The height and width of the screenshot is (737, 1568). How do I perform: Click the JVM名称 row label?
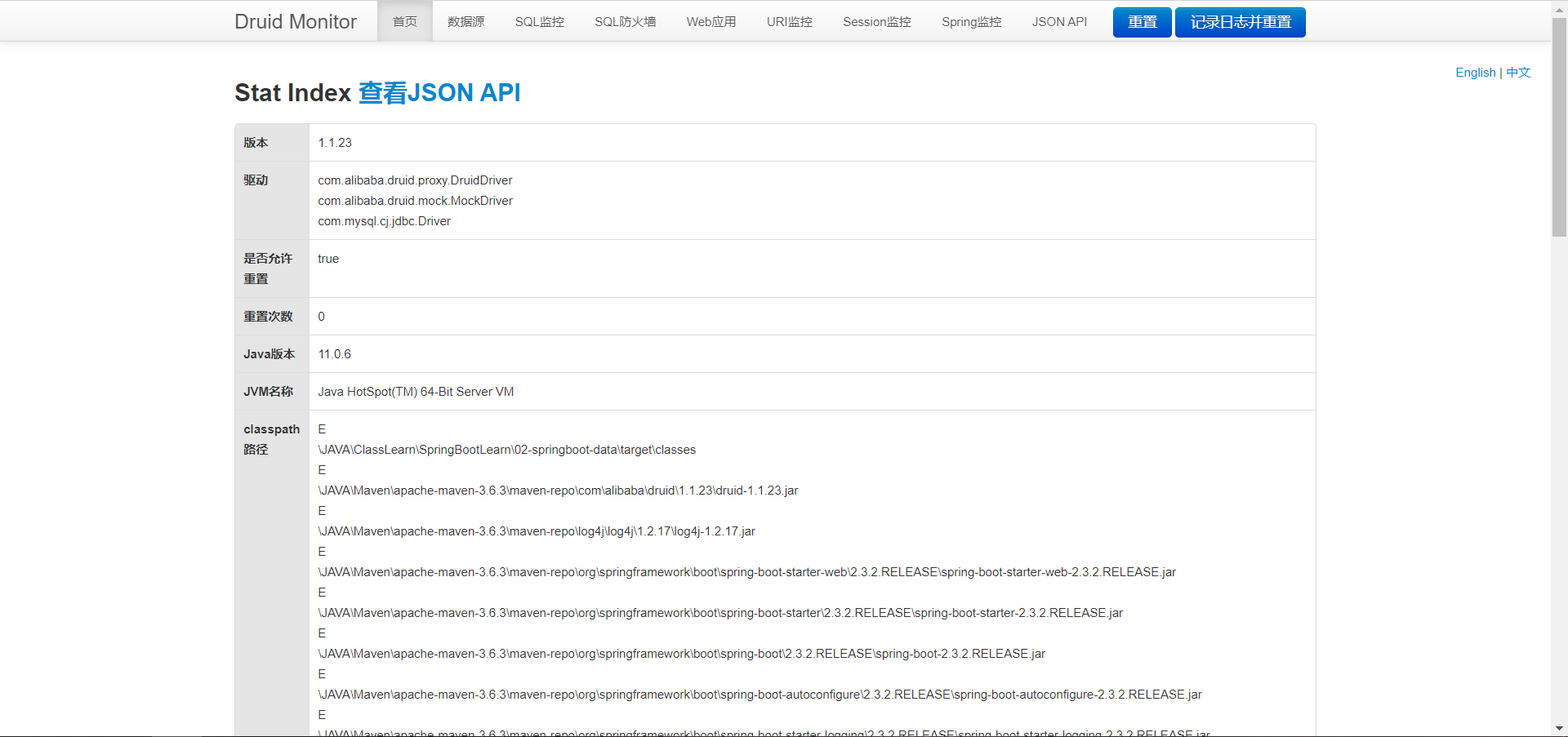tap(268, 392)
